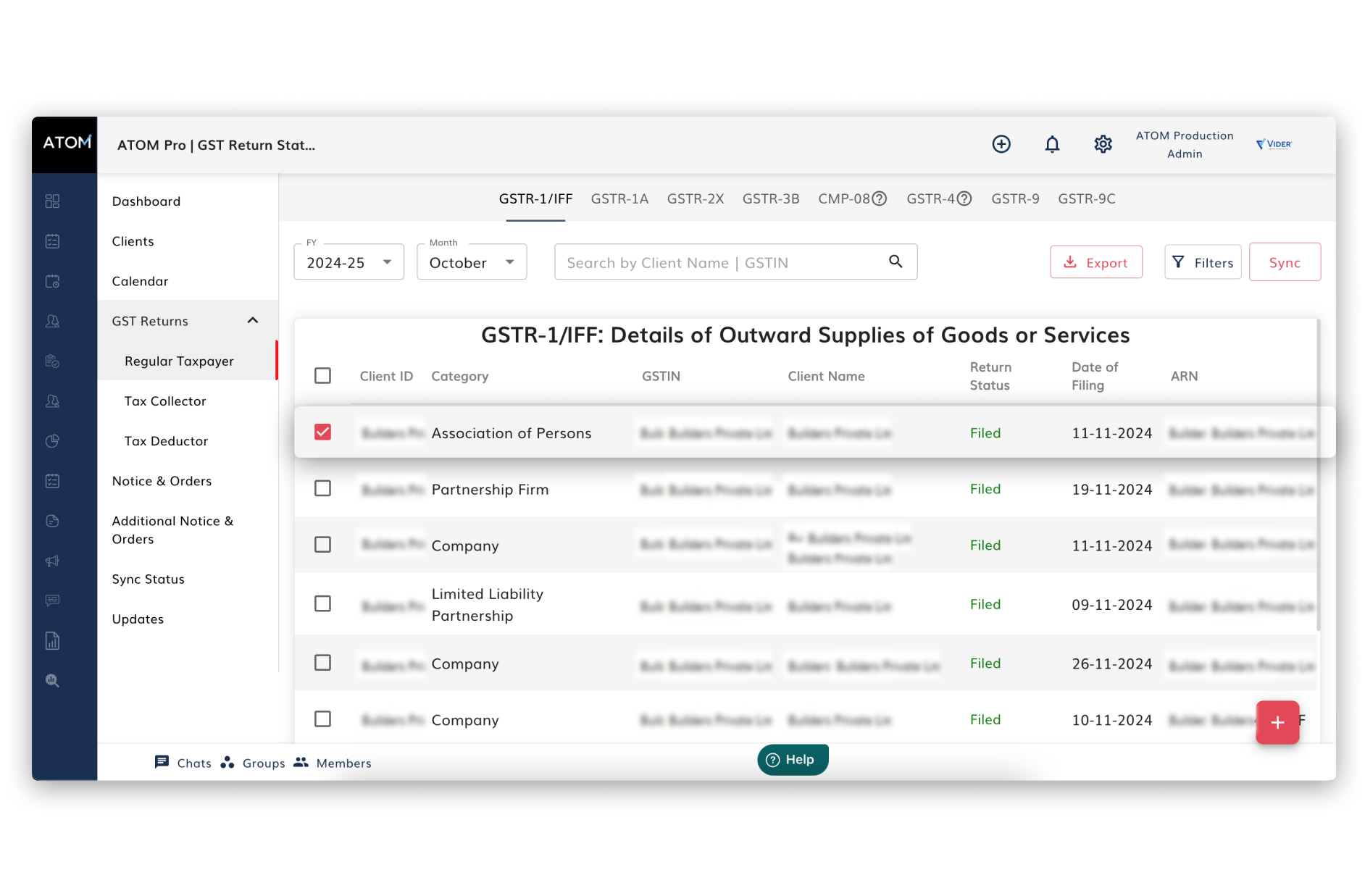Screen dimensions: 1365x896
Task: Open Additional Notice & Orders menu item
Action: [172, 529]
